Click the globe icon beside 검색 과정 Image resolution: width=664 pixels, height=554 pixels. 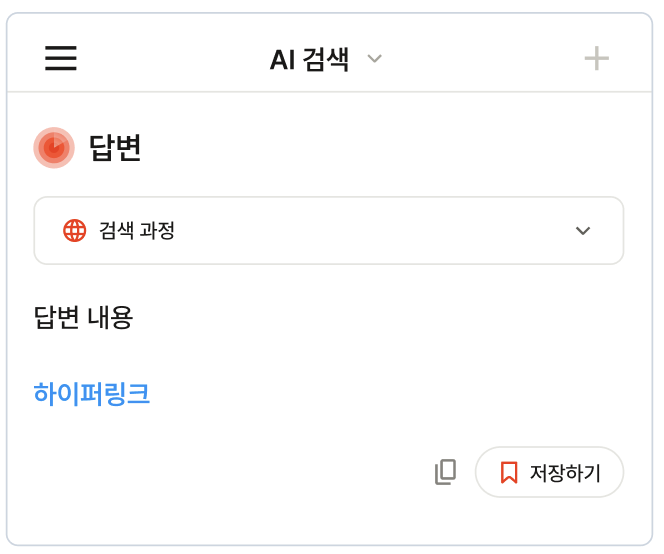75,230
